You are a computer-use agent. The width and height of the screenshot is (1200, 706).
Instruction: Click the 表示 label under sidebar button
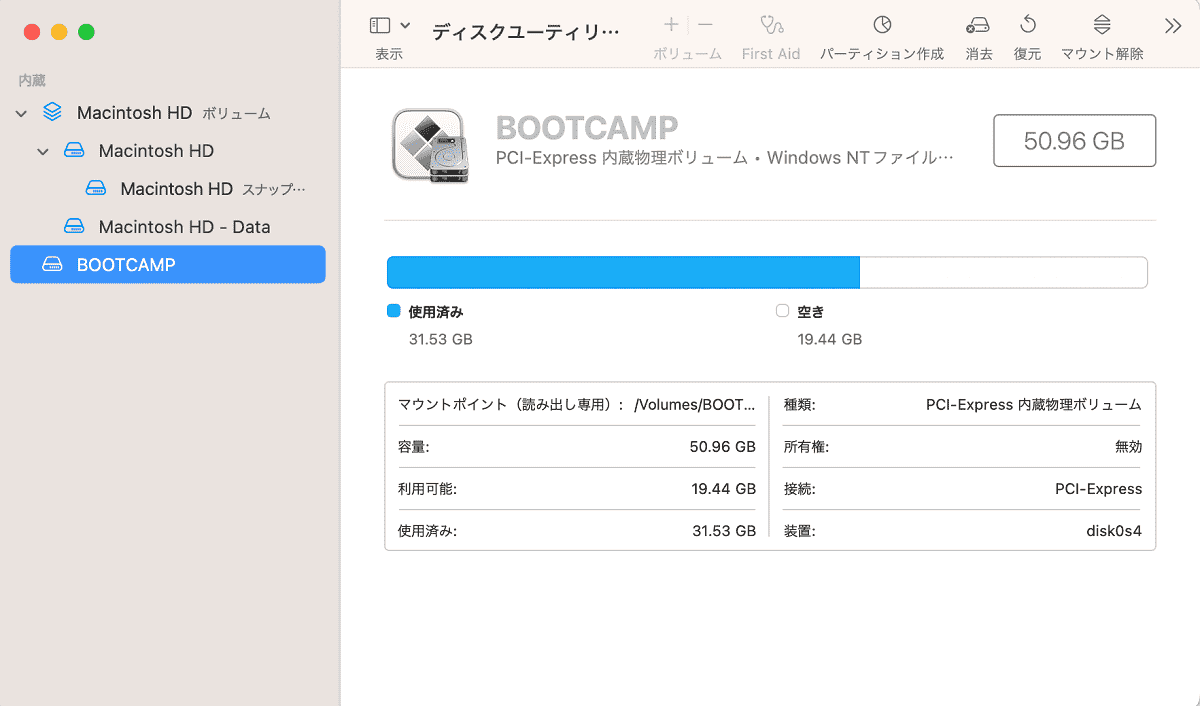point(389,54)
